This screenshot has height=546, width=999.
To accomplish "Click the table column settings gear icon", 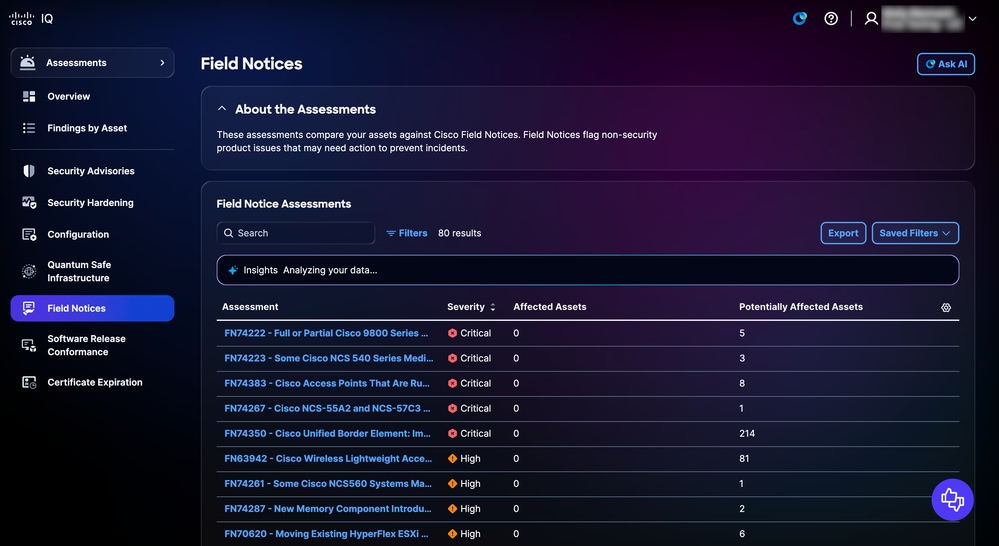I will tap(946, 307).
